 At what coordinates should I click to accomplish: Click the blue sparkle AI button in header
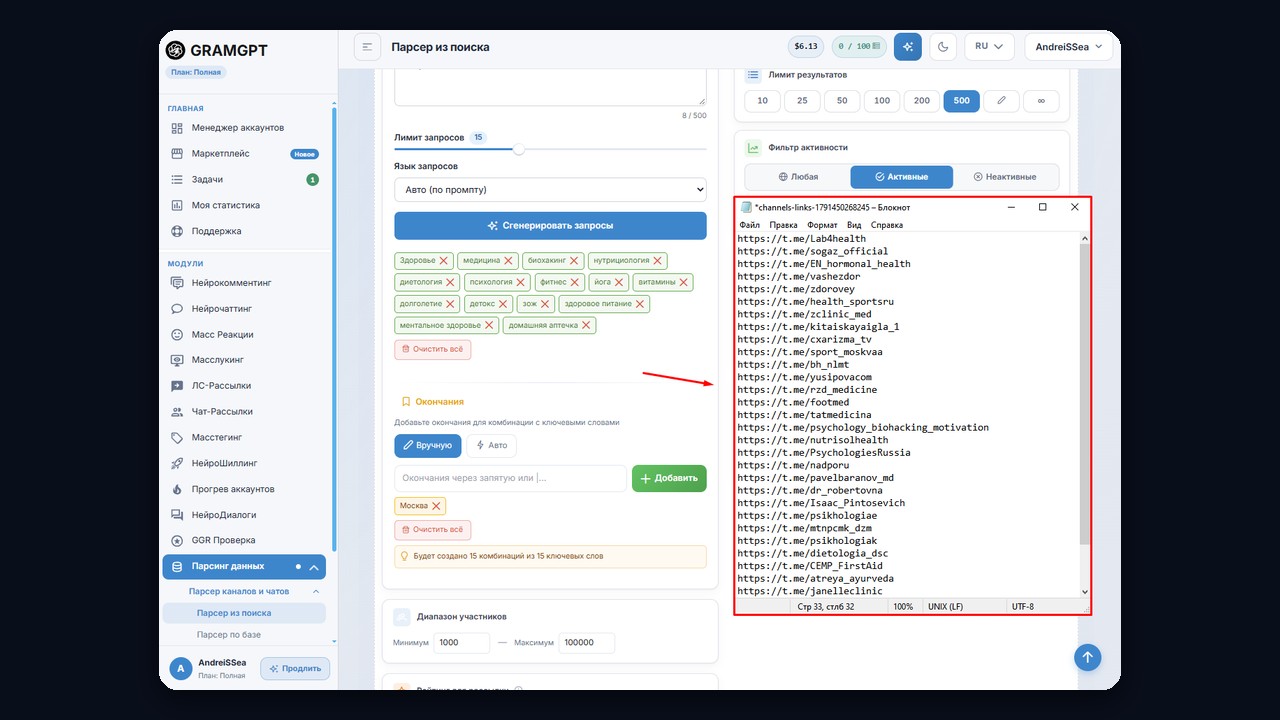point(908,47)
